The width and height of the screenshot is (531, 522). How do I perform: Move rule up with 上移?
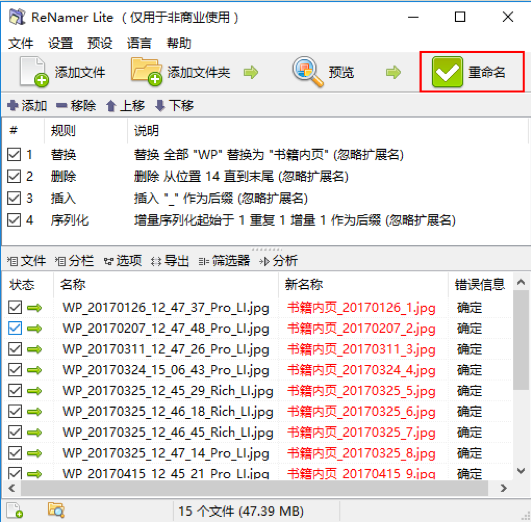(x=125, y=106)
